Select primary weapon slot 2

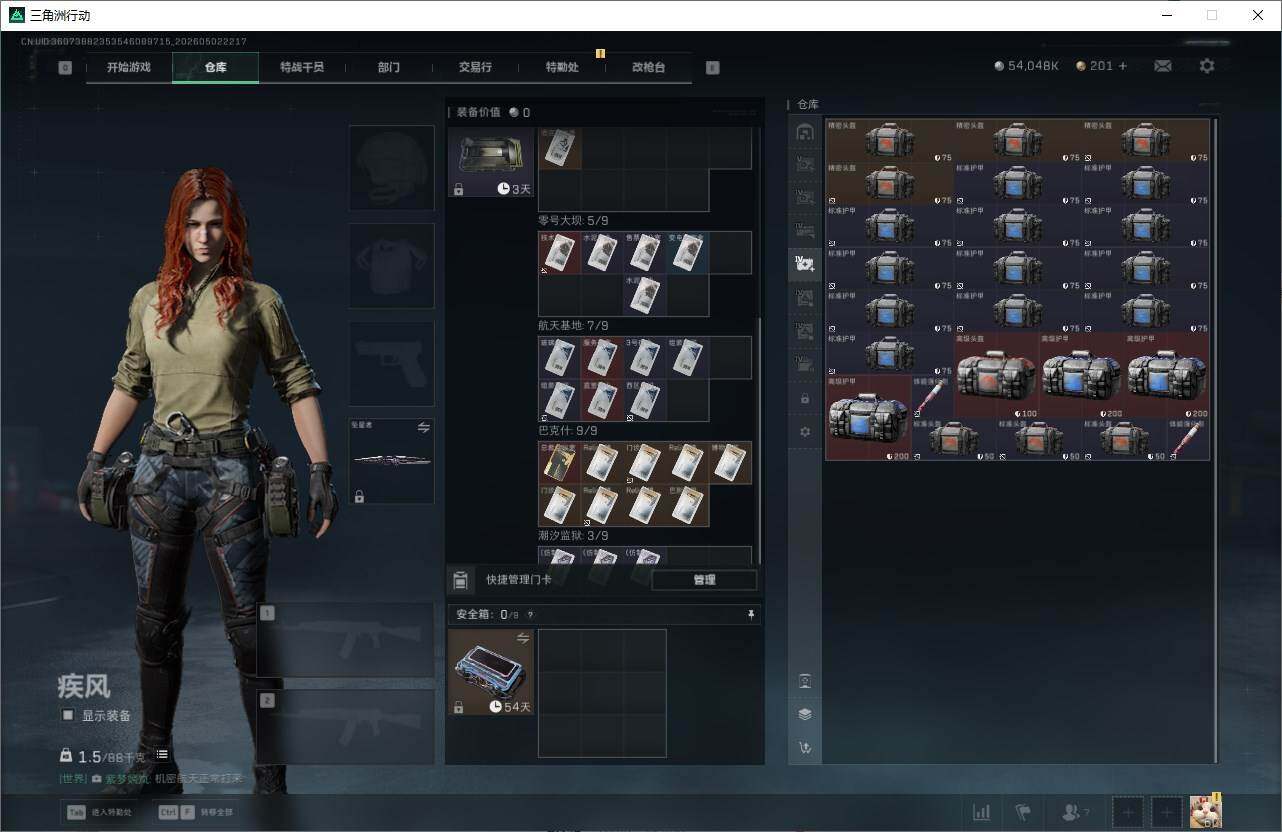coord(345,727)
